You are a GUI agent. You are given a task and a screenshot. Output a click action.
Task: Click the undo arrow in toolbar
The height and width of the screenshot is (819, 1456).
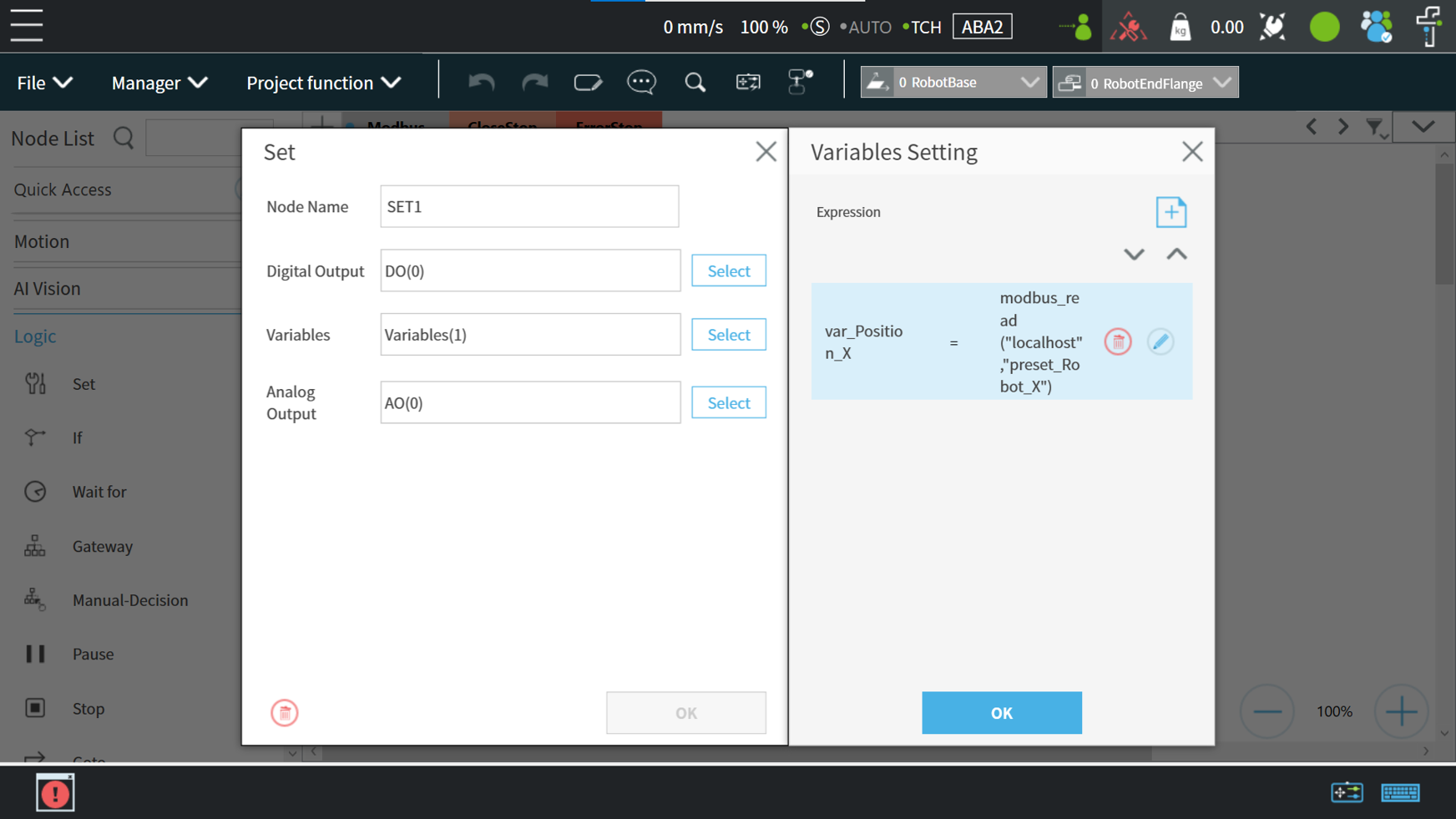pos(481,83)
